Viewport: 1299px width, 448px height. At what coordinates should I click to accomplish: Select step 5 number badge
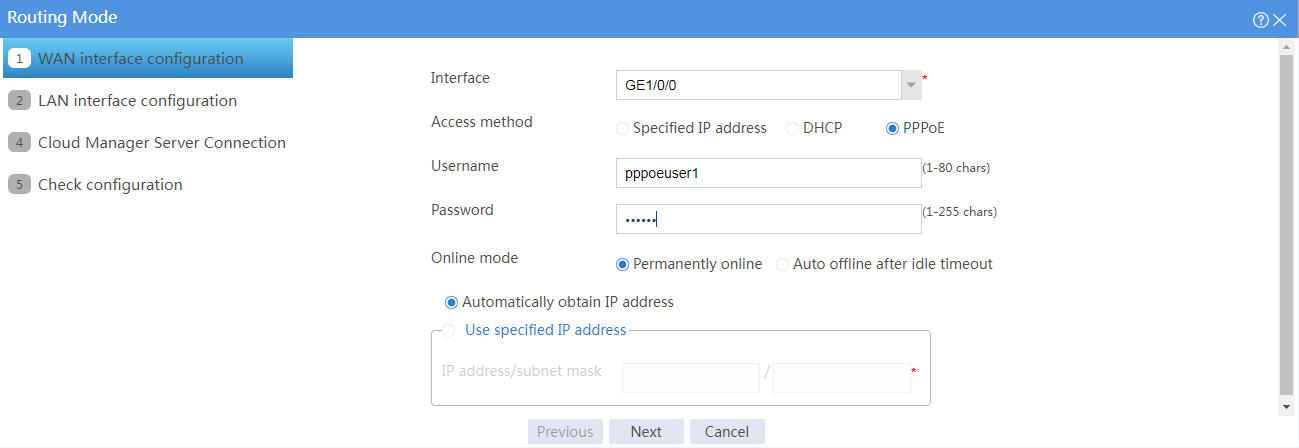coord(19,185)
